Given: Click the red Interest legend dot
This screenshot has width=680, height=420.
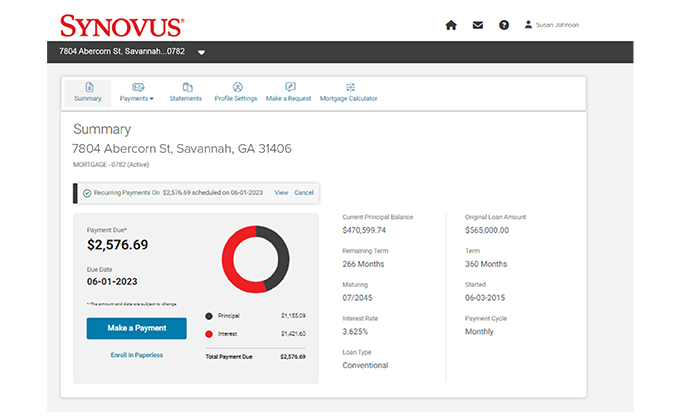Looking at the screenshot, I should coord(208,333).
